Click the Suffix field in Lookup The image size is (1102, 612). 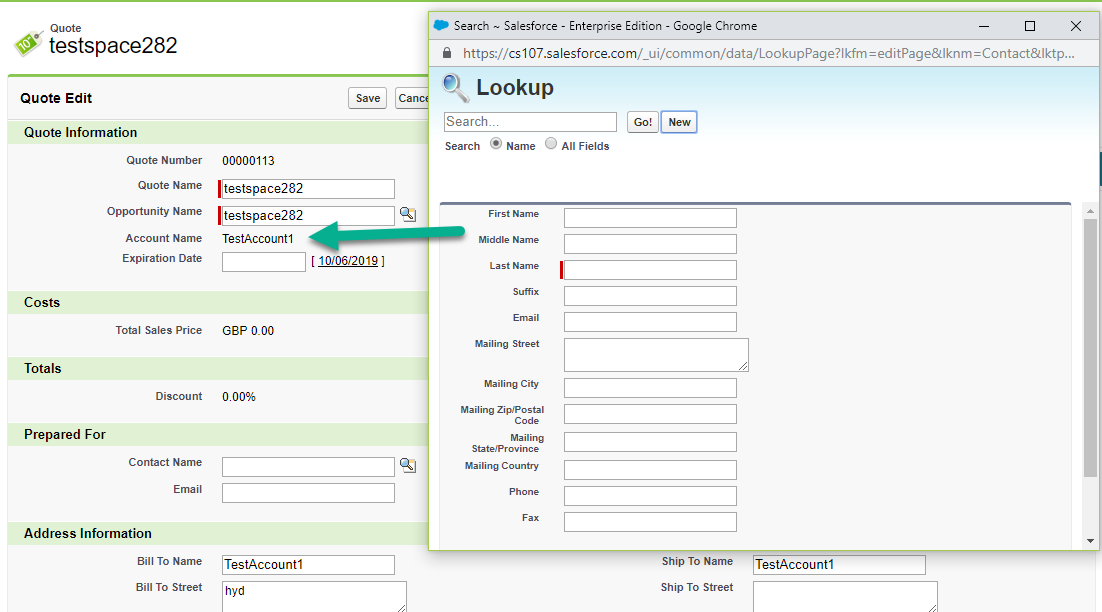[650, 296]
